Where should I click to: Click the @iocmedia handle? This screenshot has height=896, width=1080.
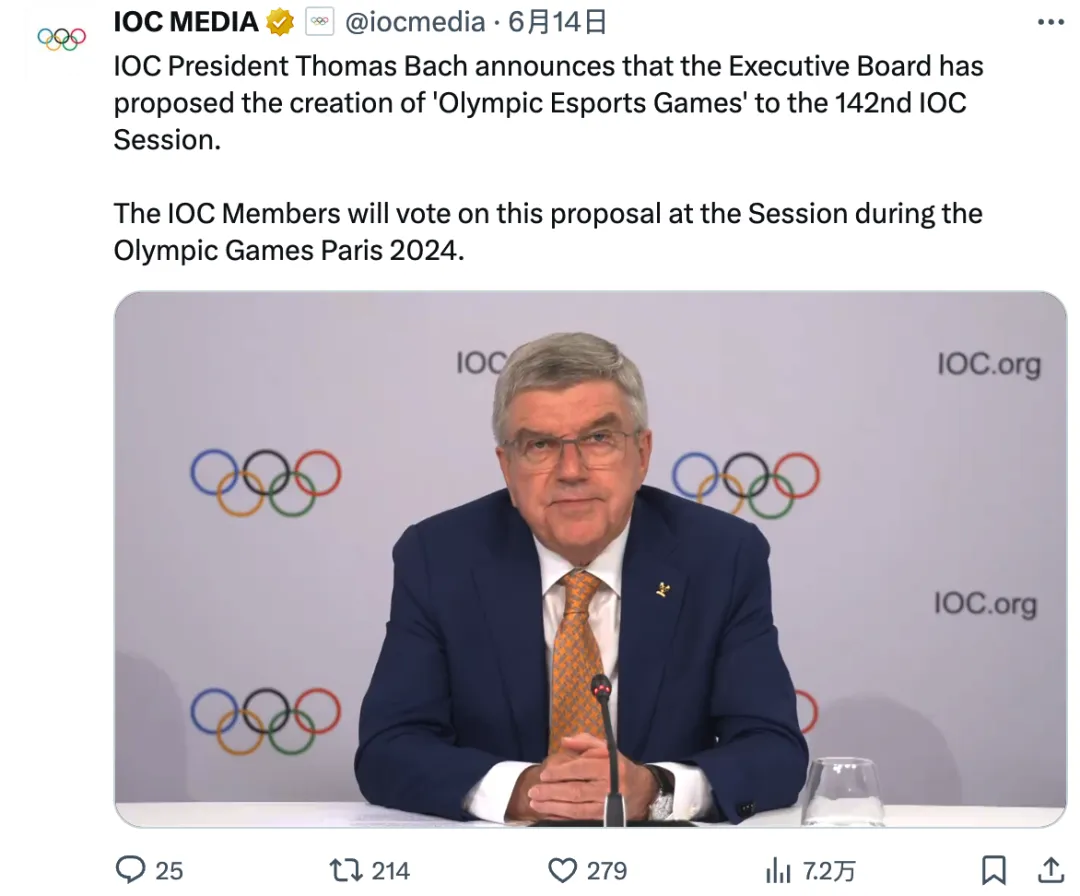(x=415, y=21)
